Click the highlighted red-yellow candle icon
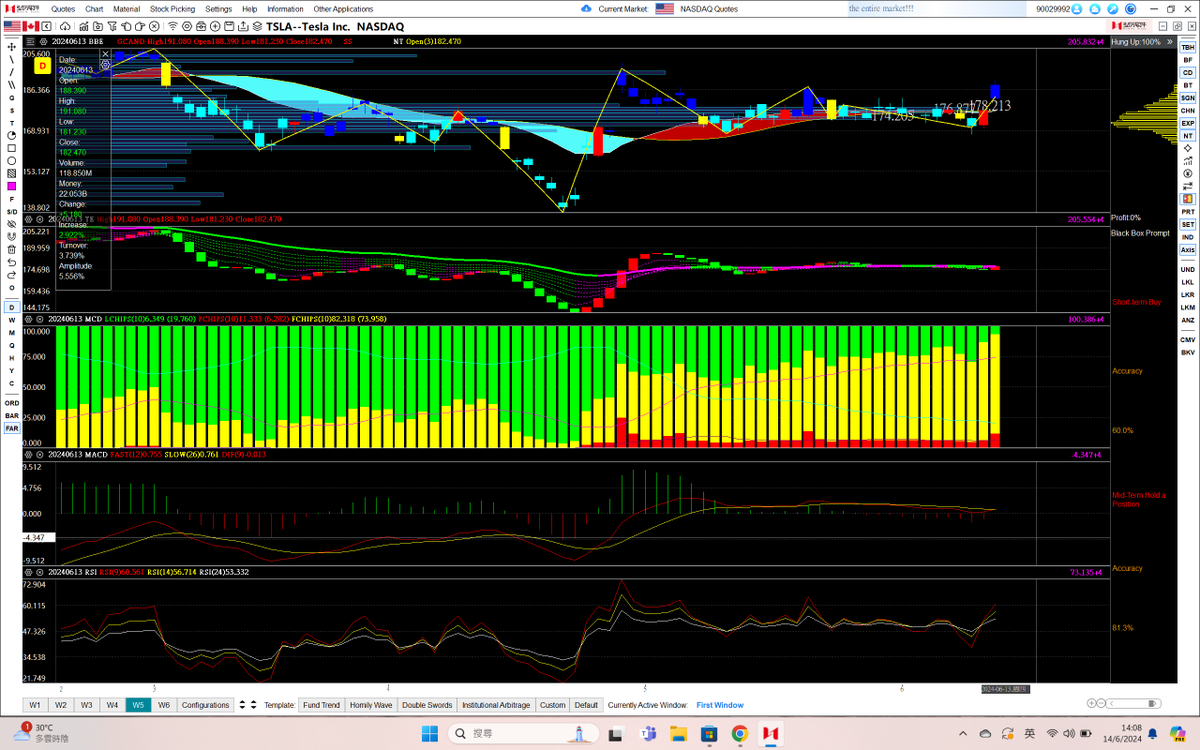1200x750 pixels. pyautogui.click(x=1187, y=199)
